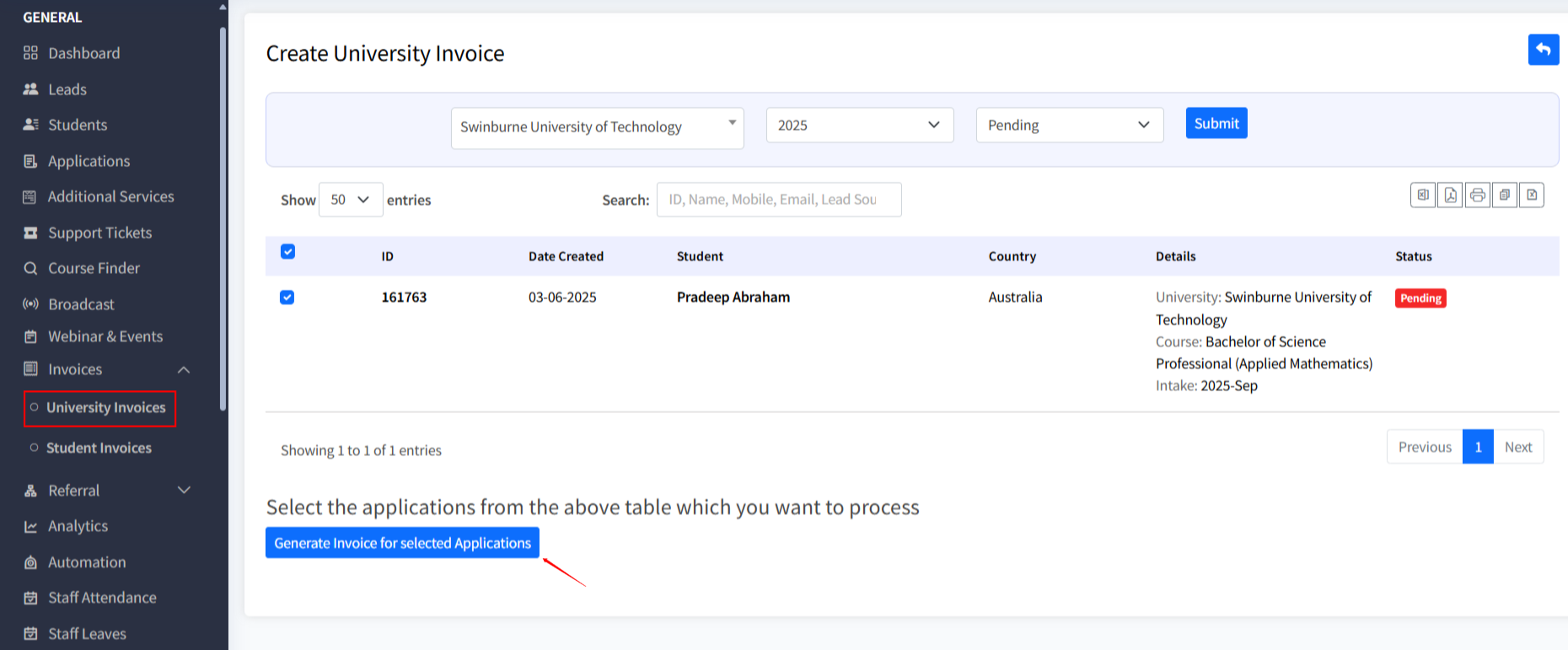This screenshot has height=650, width=1568.
Task: Copy table data with copy icon
Action: (1504, 196)
